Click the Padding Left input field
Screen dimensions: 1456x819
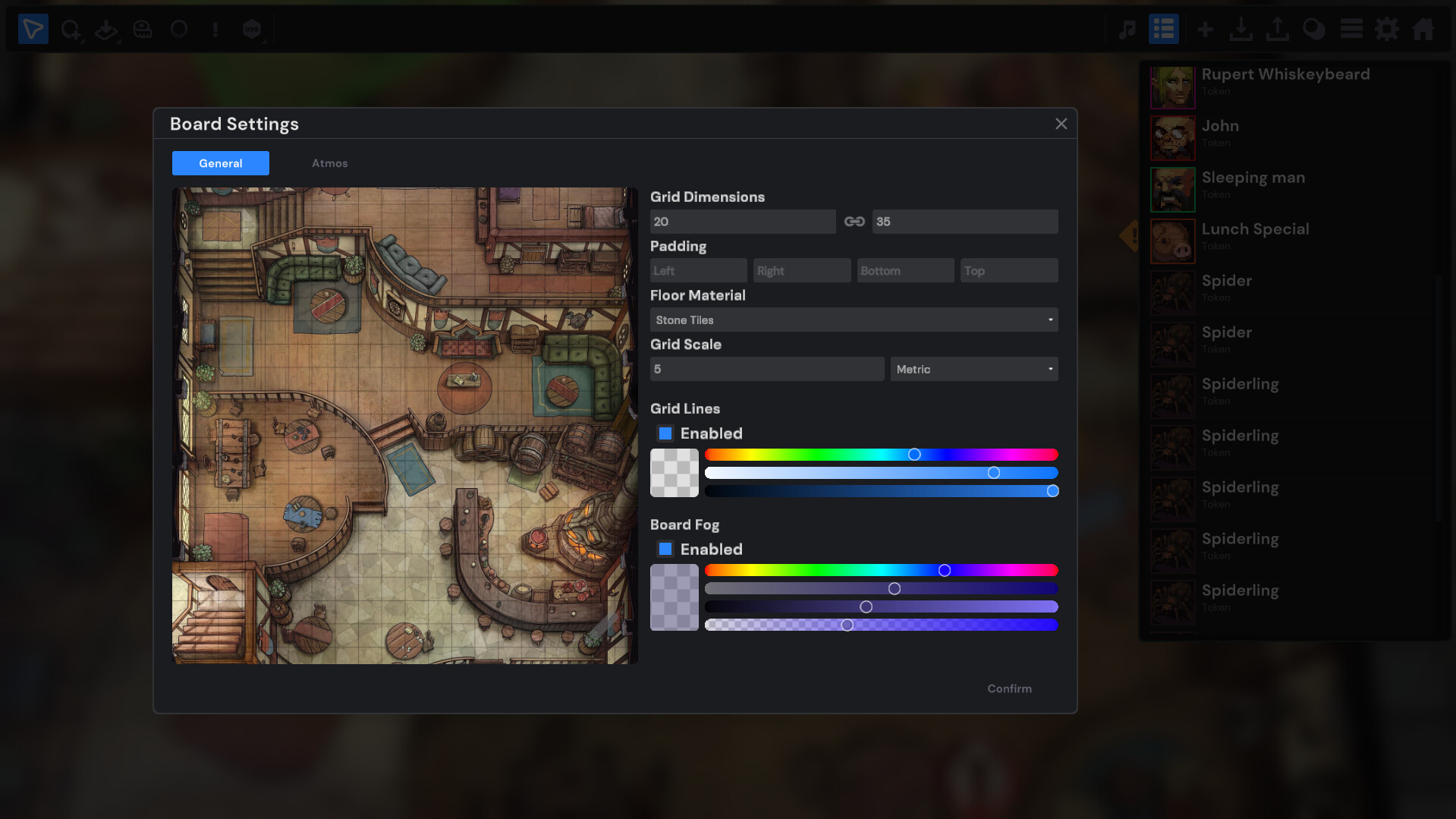click(x=697, y=269)
